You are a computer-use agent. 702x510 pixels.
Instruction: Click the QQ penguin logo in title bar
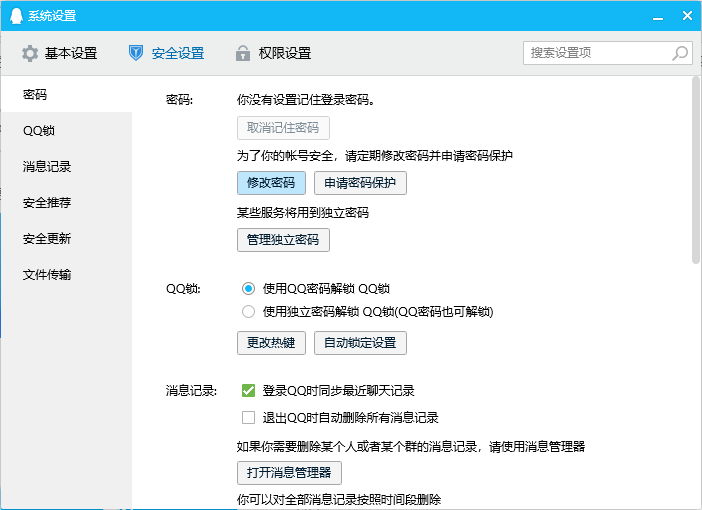(x=16, y=16)
